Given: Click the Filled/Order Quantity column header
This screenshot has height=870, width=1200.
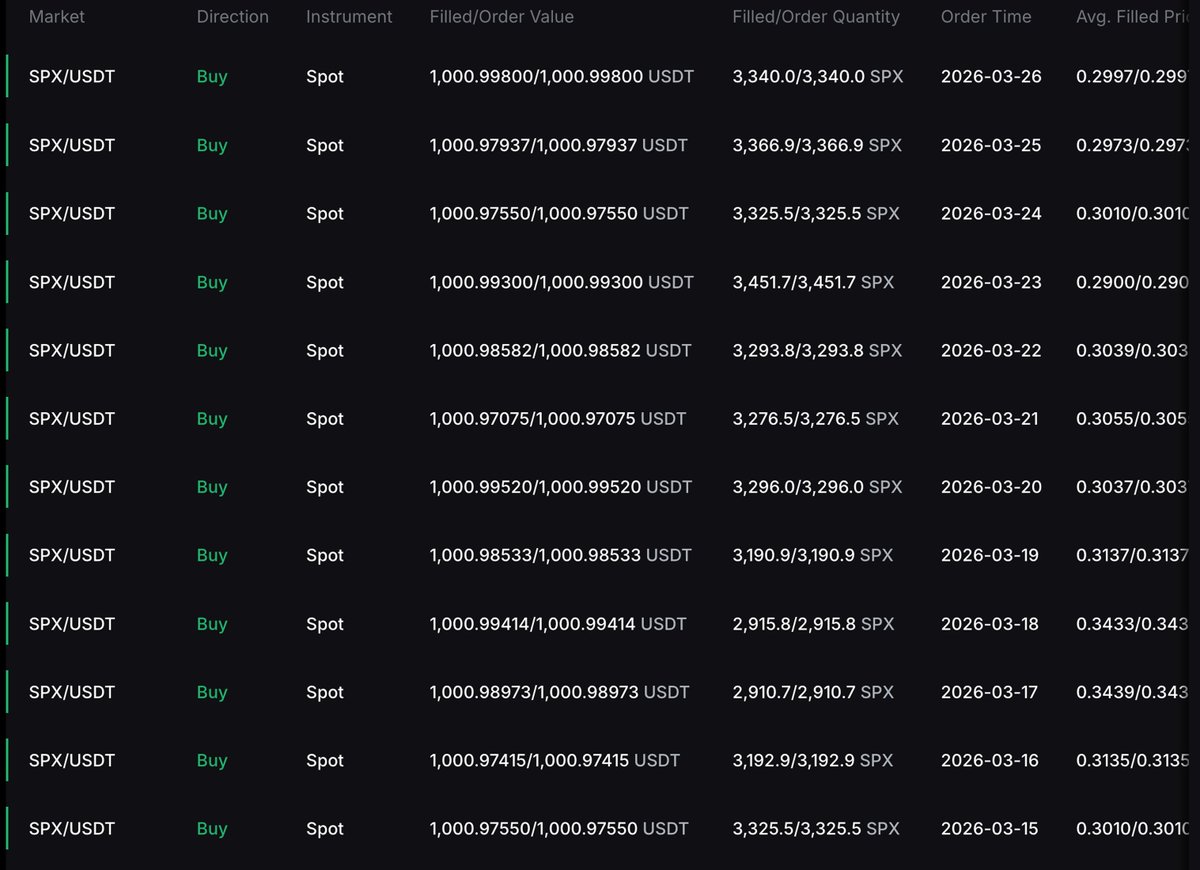Looking at the screenshot, I should tap(816, 16).
